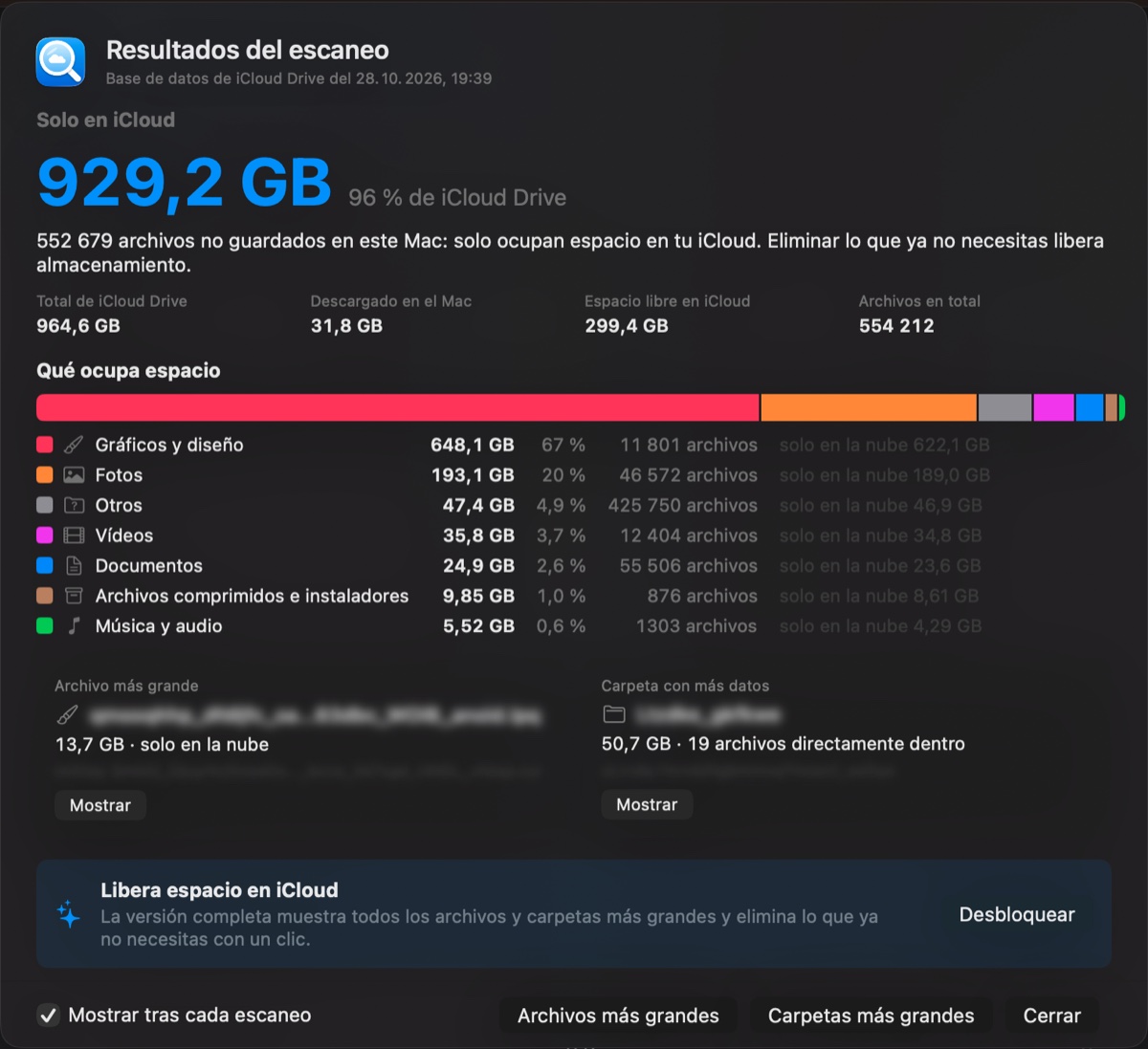Screen dimensions: 1148x1049
Task: Click the 31,8 GB downloaded value
Action: [x=346, y=326]
